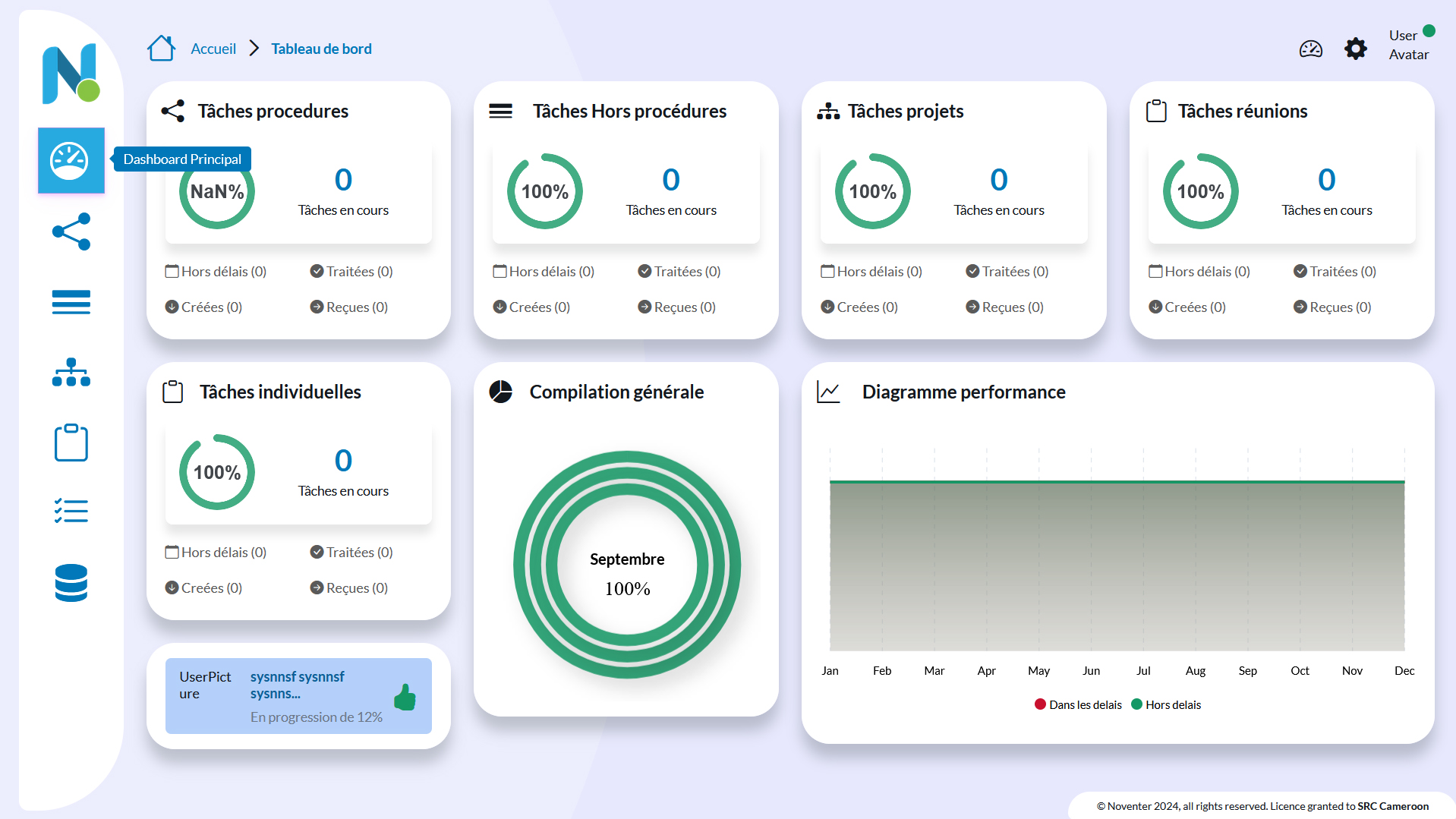The height and width of the screenshot is (819, 1456).
Task: Click the Septembre 100% compilation donut
Action: pos(627,565)
